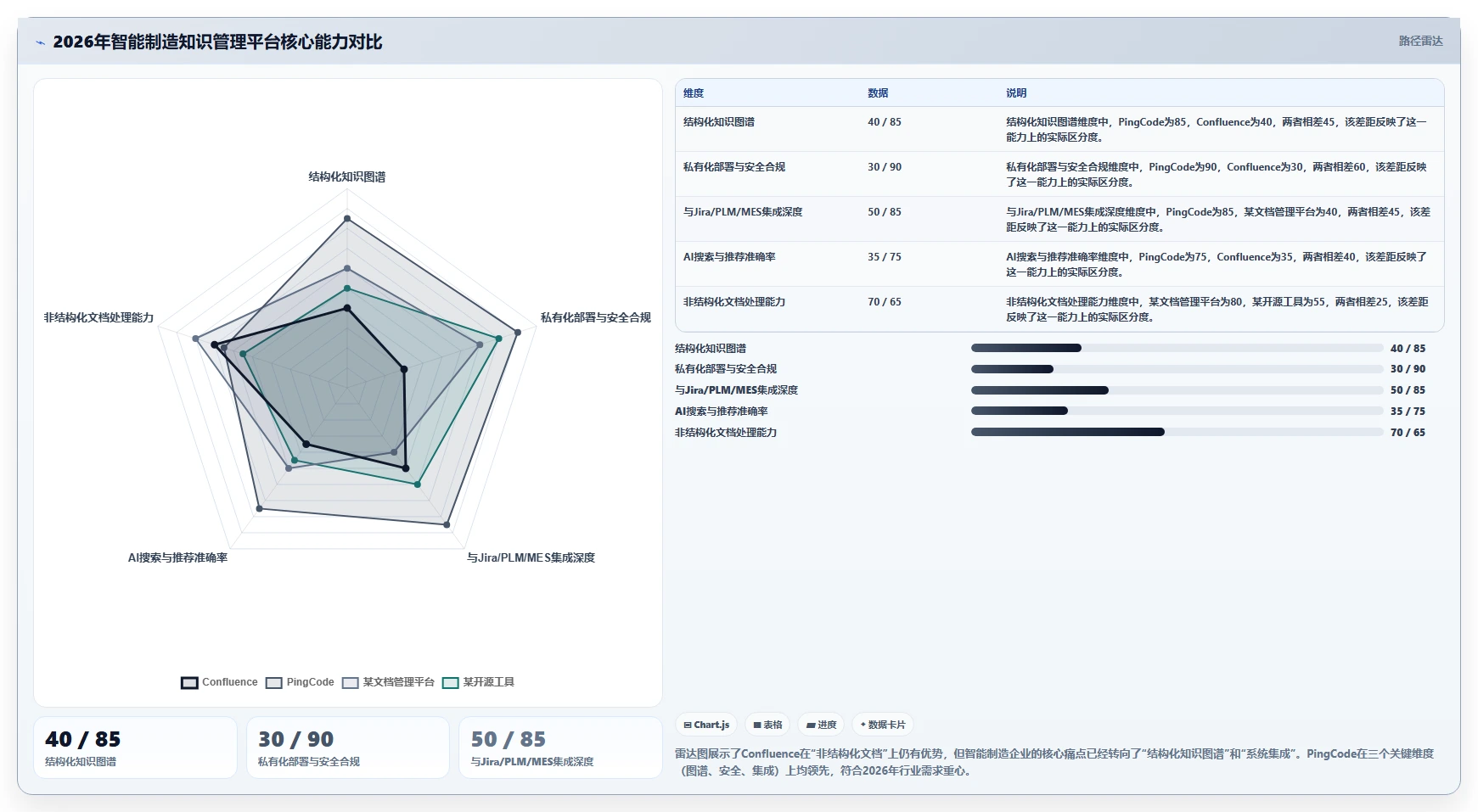The height and width of the screenshot is (812, 1478).
Task: Click the AI搜索与推荐准确率 axis label on the radar
Action: [177, 558]
